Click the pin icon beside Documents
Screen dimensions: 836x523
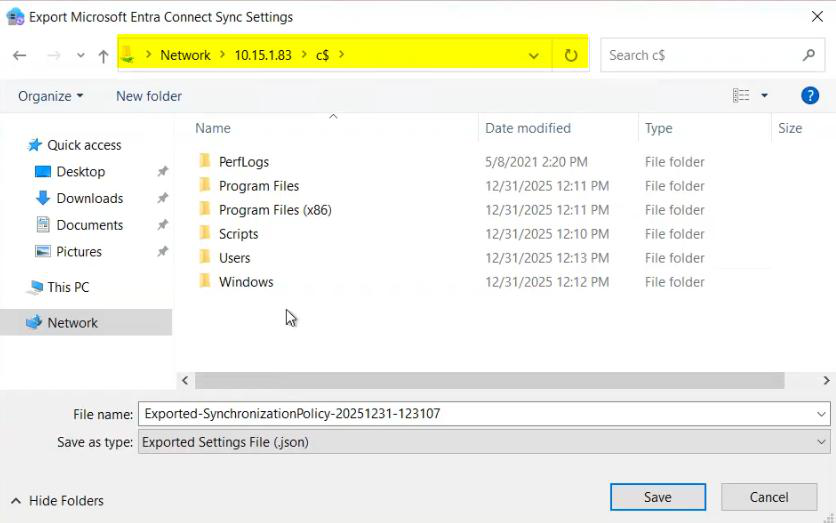point(163,224)
